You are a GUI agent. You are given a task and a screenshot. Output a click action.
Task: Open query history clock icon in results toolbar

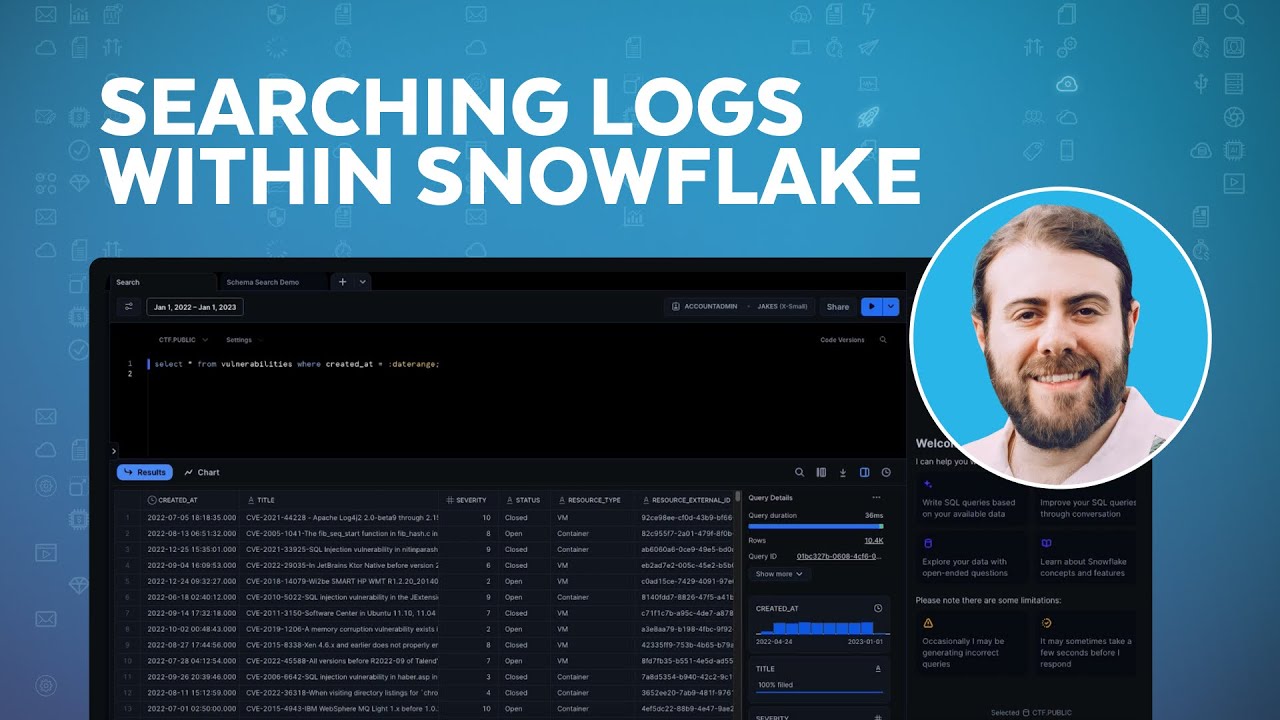pyautogui.click(x=886, y=472)
